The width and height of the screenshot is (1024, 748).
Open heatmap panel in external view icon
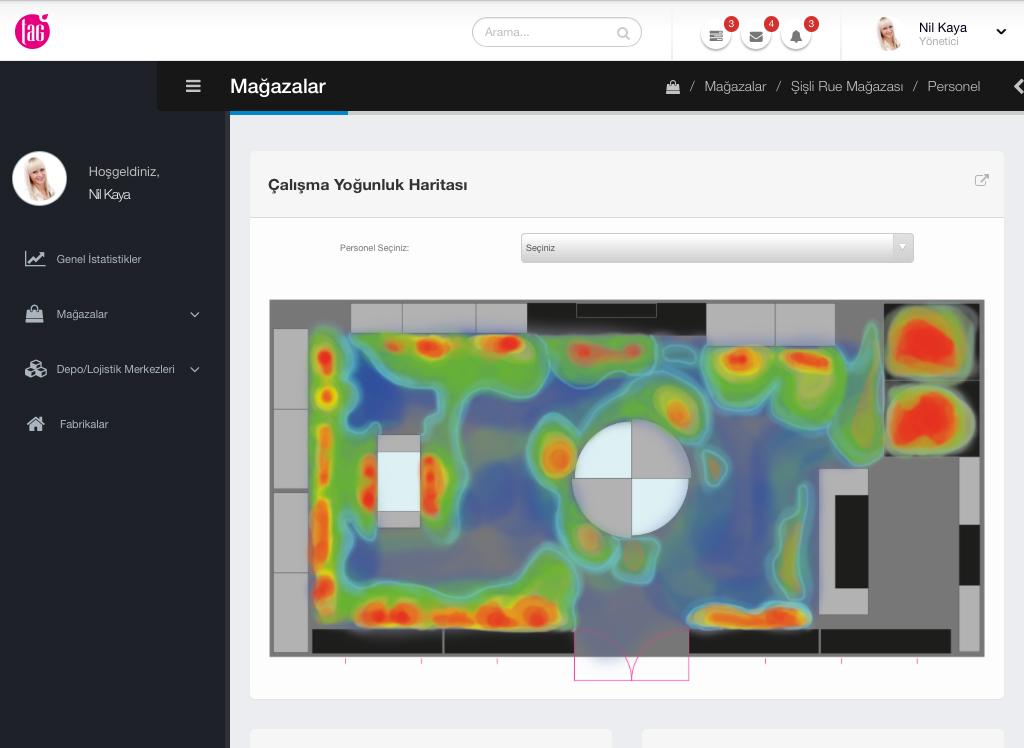tap(982, 180)
